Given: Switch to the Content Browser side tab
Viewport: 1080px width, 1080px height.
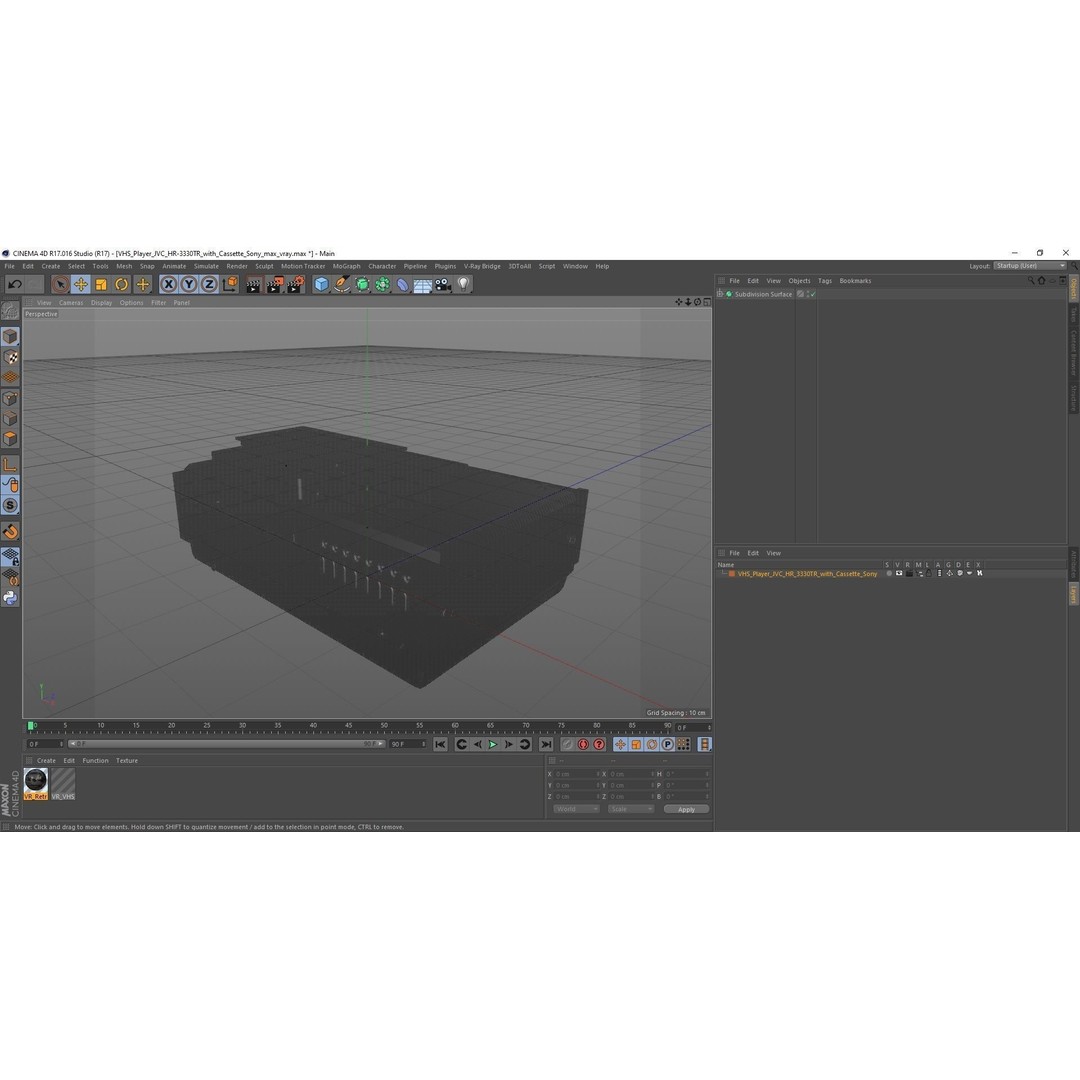Looking at the screenshot, I should point(1074,351).
